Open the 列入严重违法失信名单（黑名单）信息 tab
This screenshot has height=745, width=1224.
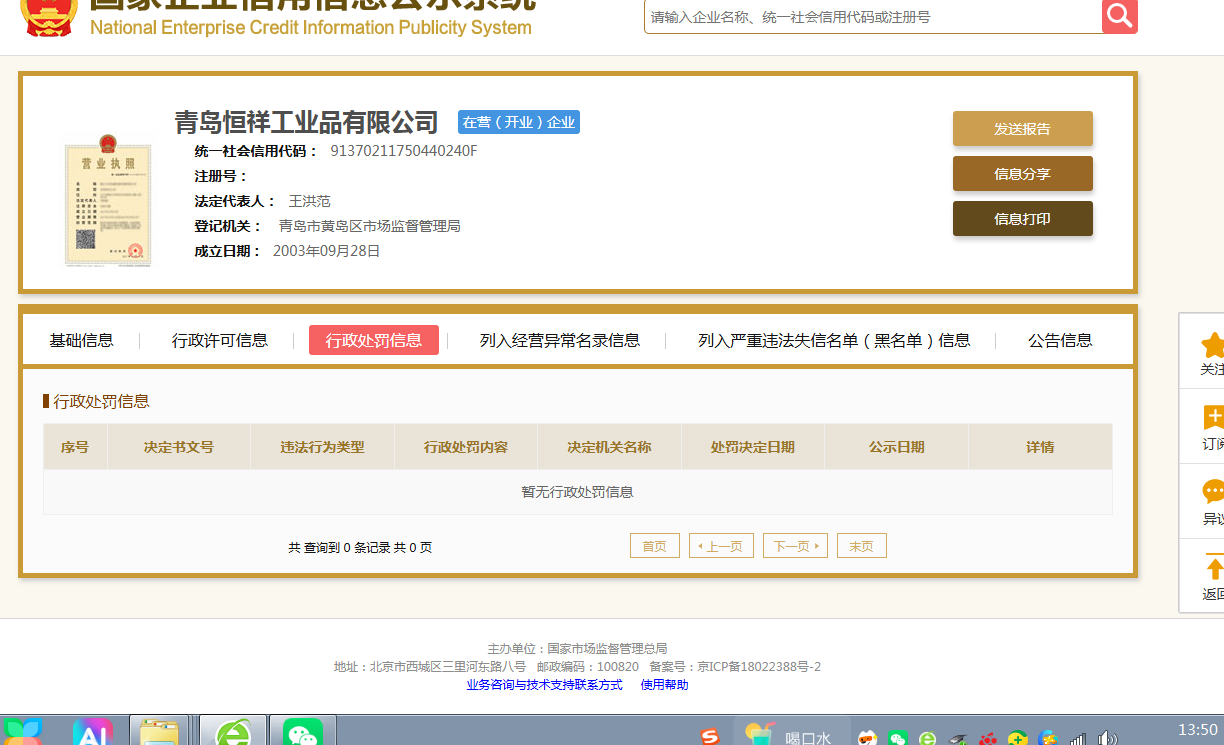(x=834, y=340)
